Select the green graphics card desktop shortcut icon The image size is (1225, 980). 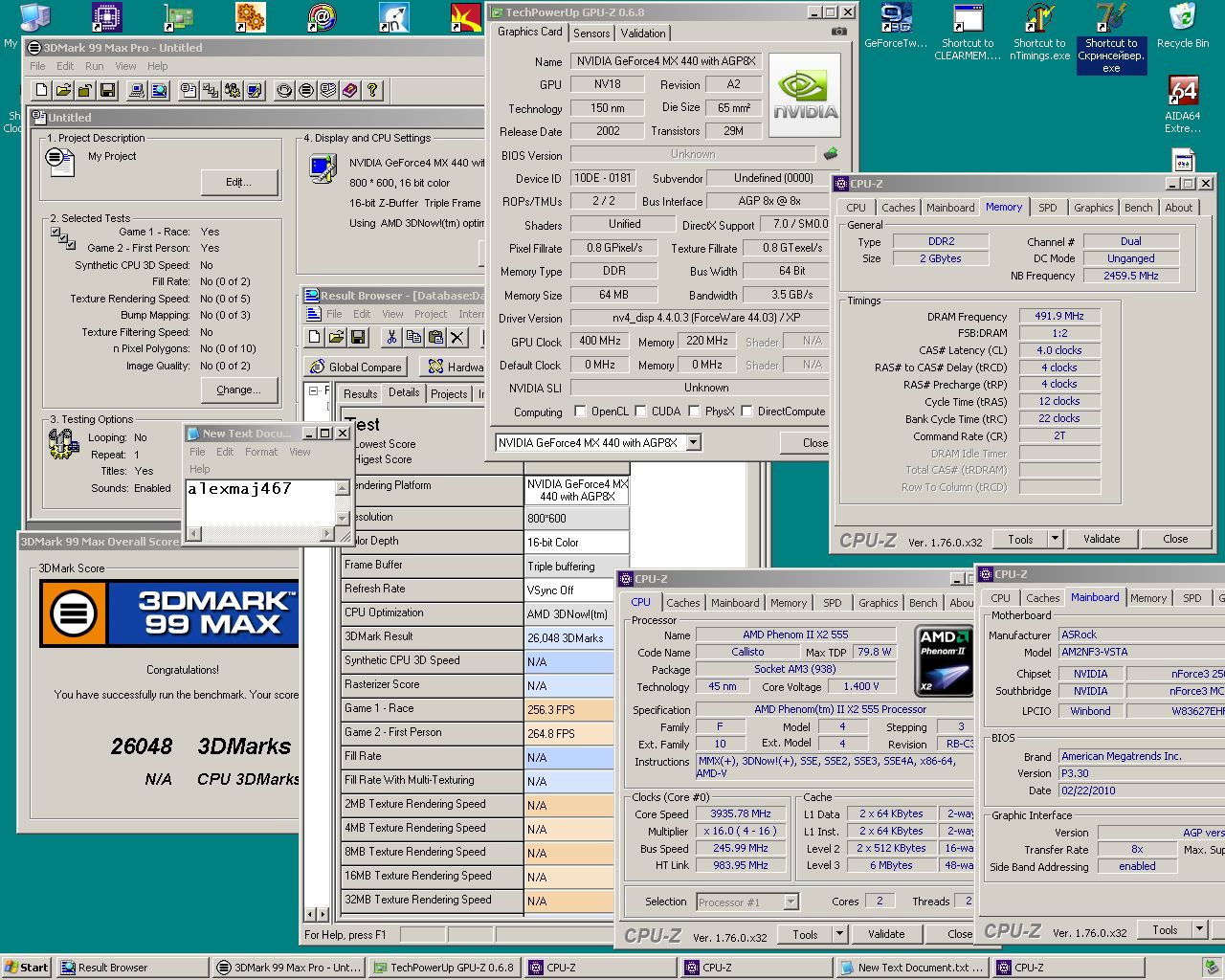click(x=178, y=17)
